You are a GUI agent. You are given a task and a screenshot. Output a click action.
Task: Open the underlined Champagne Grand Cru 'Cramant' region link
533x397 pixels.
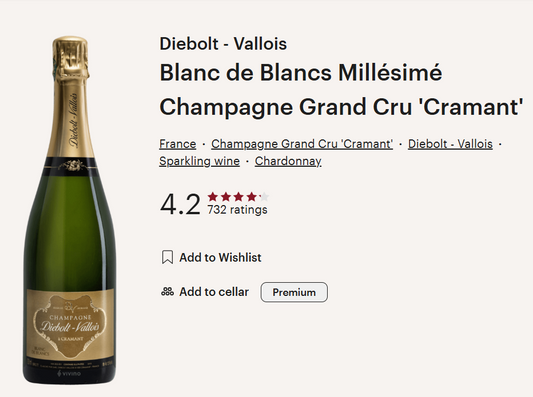(302, 144)
